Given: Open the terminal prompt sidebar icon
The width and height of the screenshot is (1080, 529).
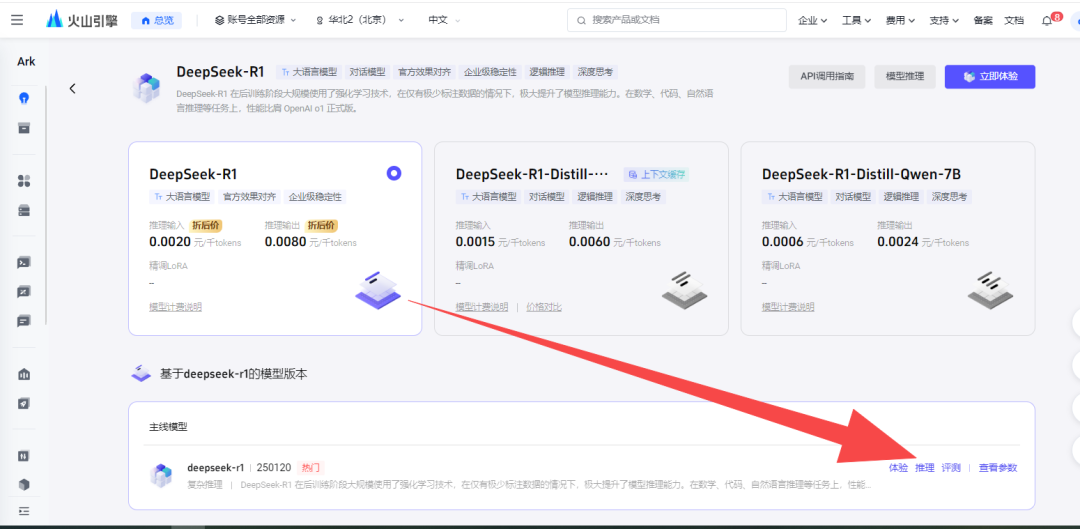Looking at the screenshot, I should point(24,262).
